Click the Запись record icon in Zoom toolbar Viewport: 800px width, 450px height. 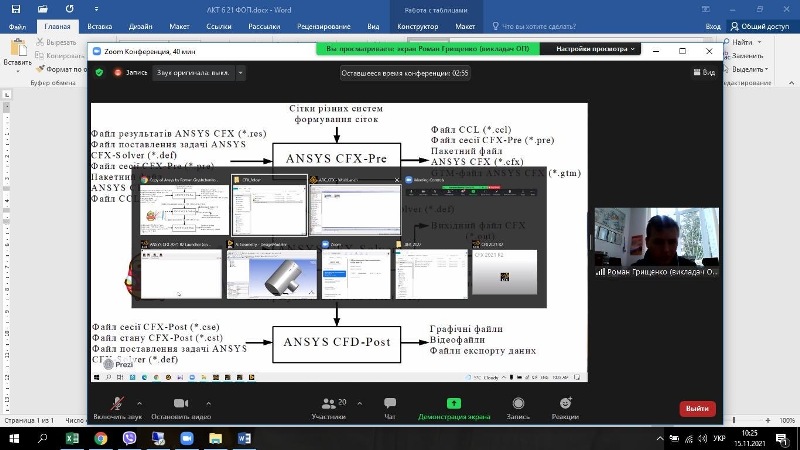[x=518, y=403]
